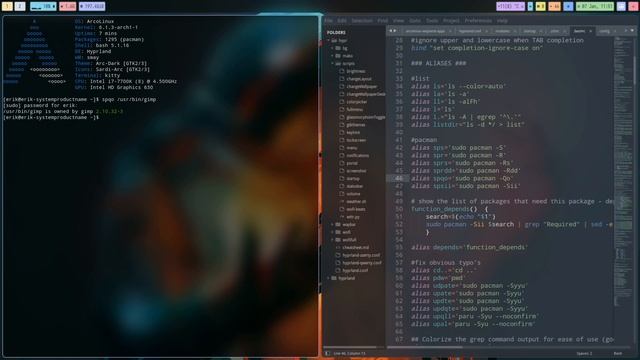Switch to workspace 1 in the top bar
The width and height of the screenshot is (640, 360).
pos(7,6)
